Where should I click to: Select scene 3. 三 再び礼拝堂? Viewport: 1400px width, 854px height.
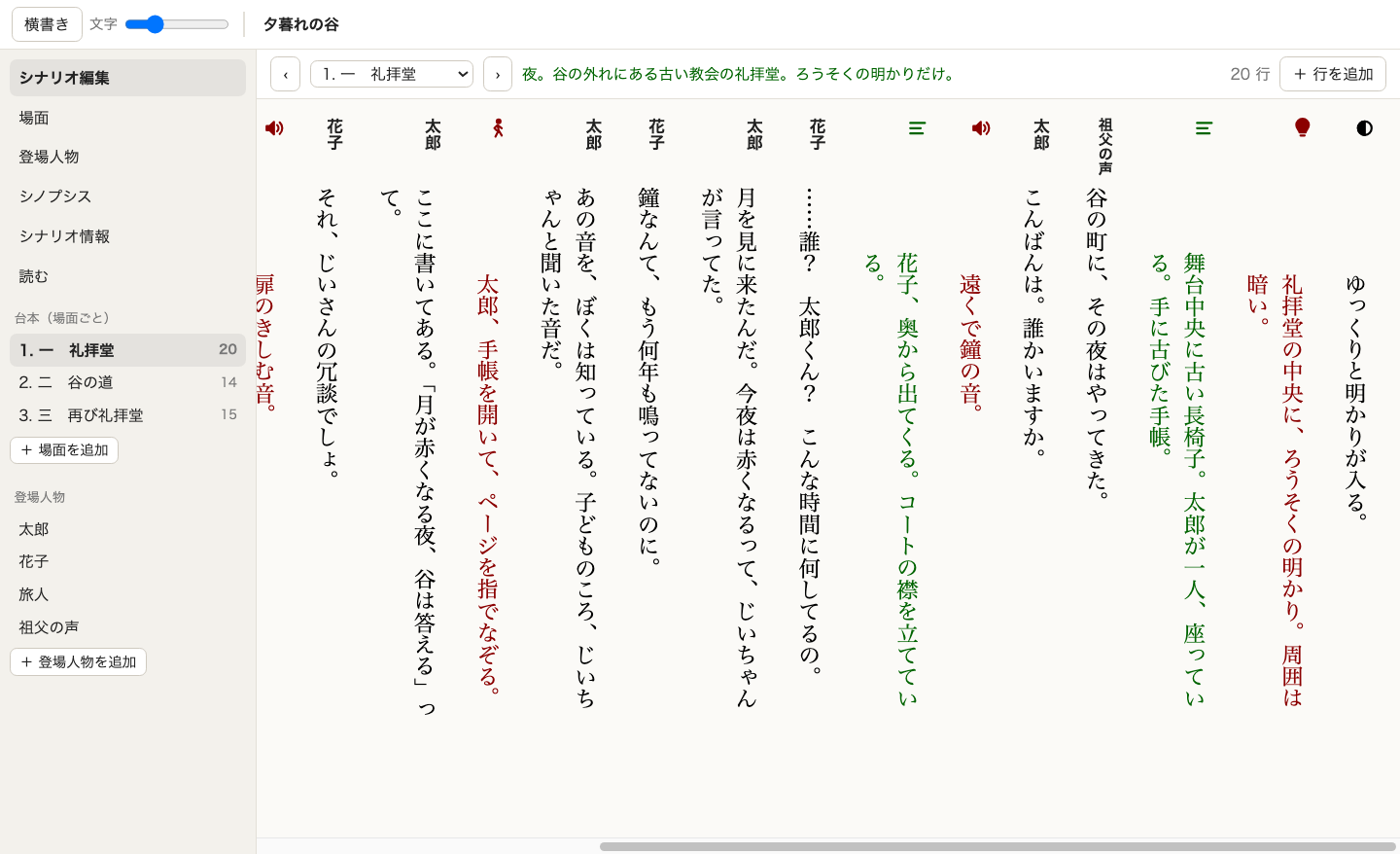click(127, 414)
